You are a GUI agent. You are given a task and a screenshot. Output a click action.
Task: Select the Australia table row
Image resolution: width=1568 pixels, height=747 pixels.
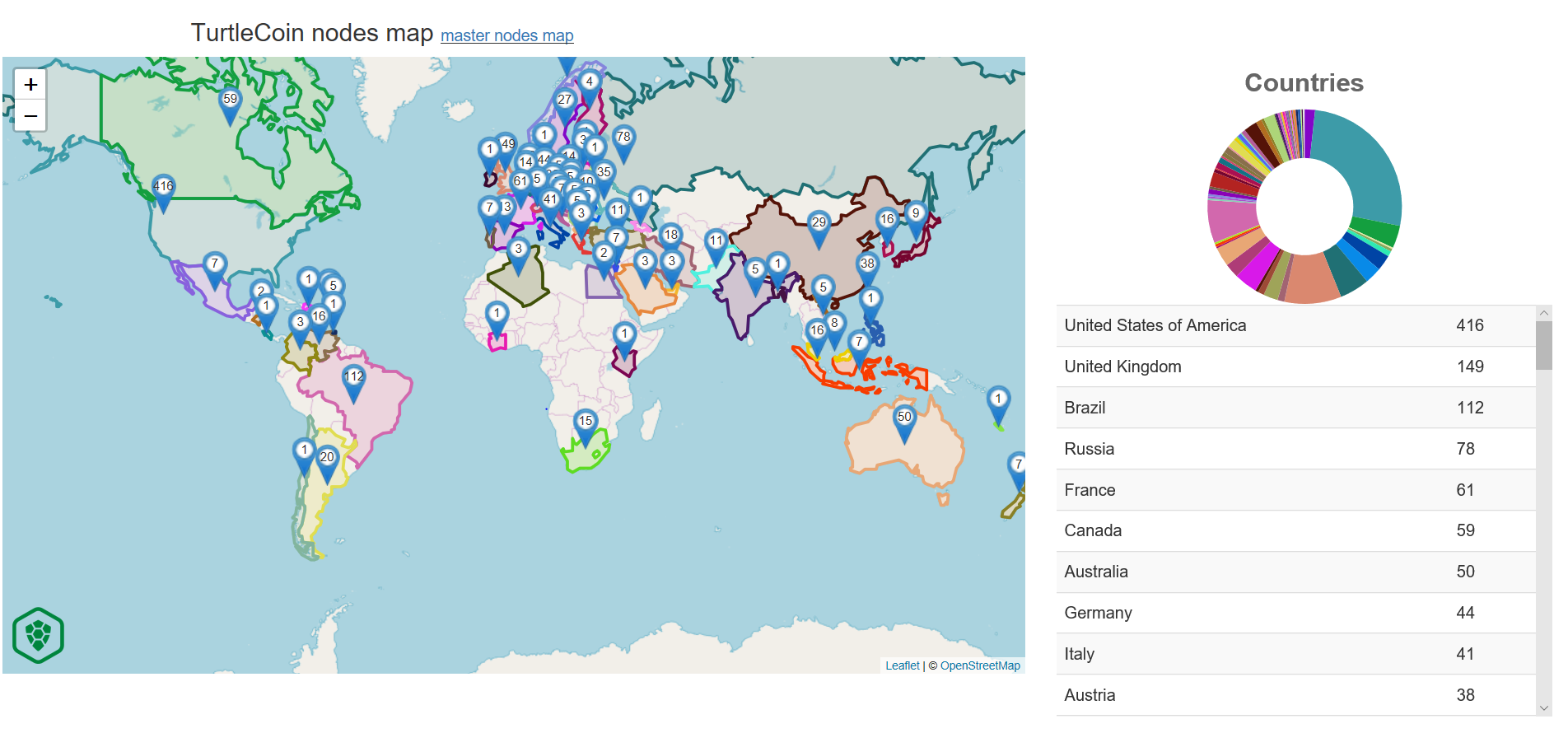[1295, 572]
